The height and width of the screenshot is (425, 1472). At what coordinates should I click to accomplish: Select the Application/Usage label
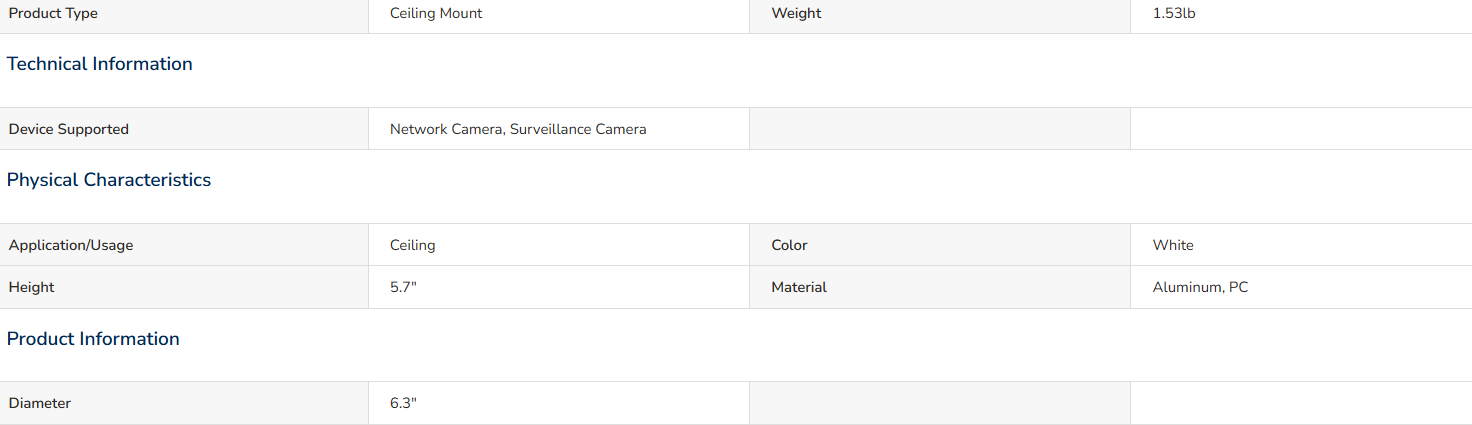pos(71,245)
